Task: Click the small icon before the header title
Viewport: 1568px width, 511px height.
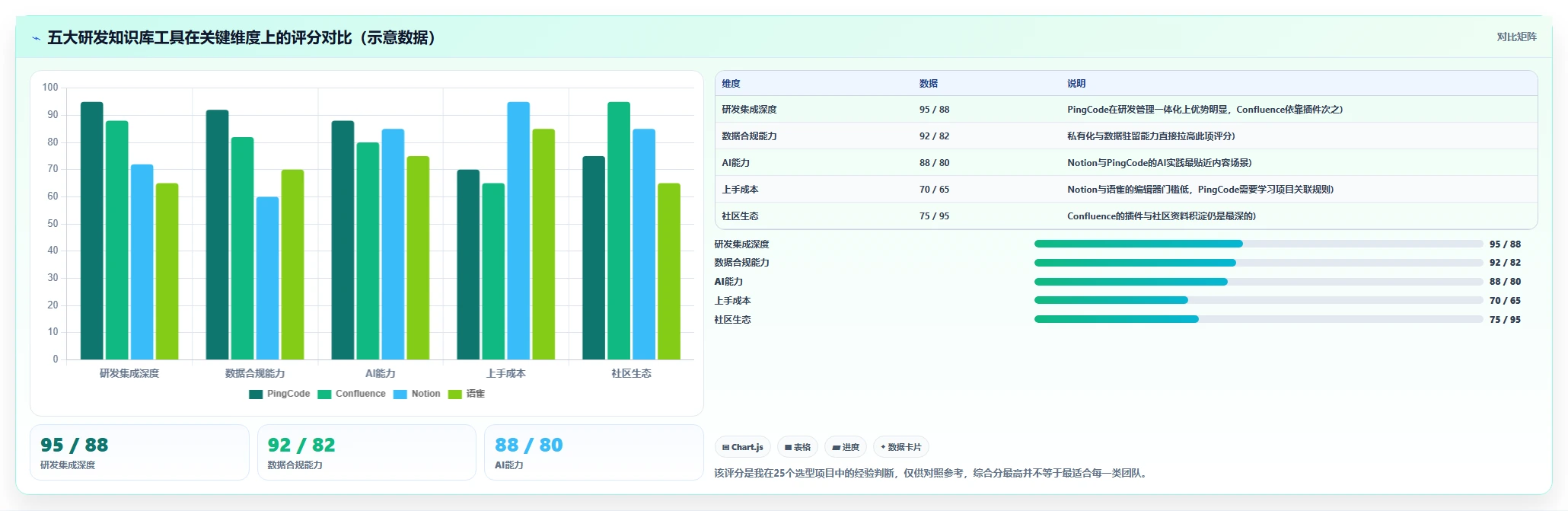Action: click(36, 38)
